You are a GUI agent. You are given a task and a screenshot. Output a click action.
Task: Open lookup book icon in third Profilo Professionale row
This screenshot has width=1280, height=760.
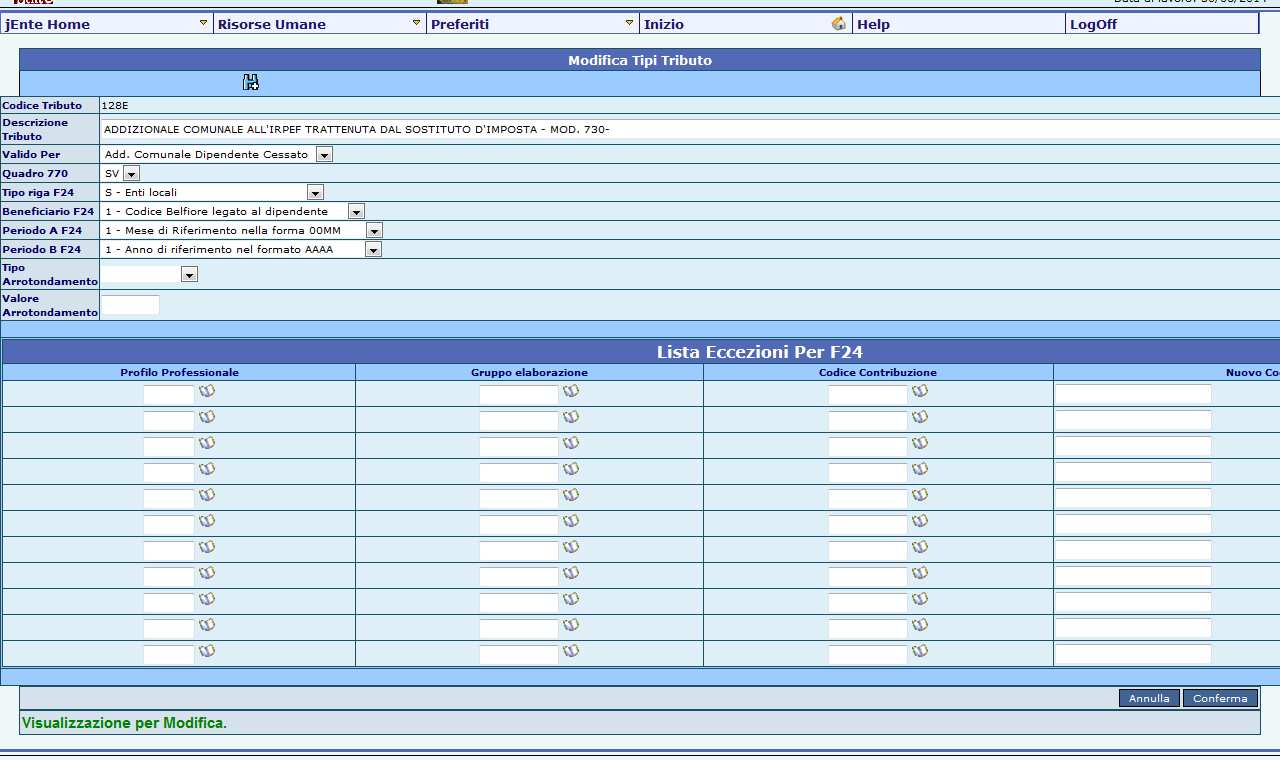(x=207, y=444)
